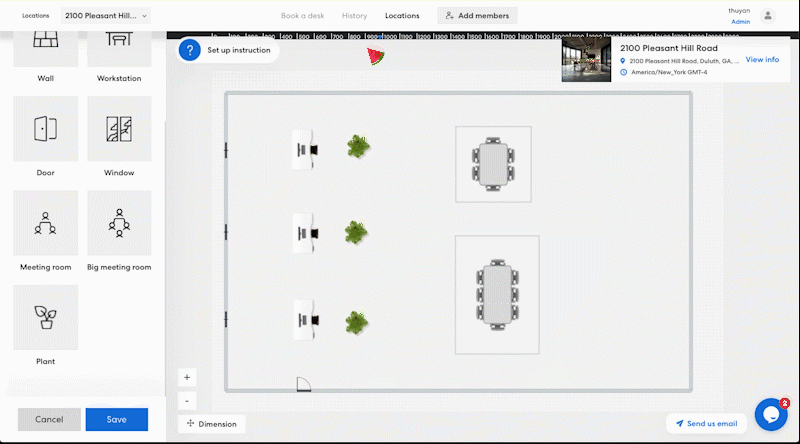Click the Save button

pyautogui.click(x=117, y=420)
